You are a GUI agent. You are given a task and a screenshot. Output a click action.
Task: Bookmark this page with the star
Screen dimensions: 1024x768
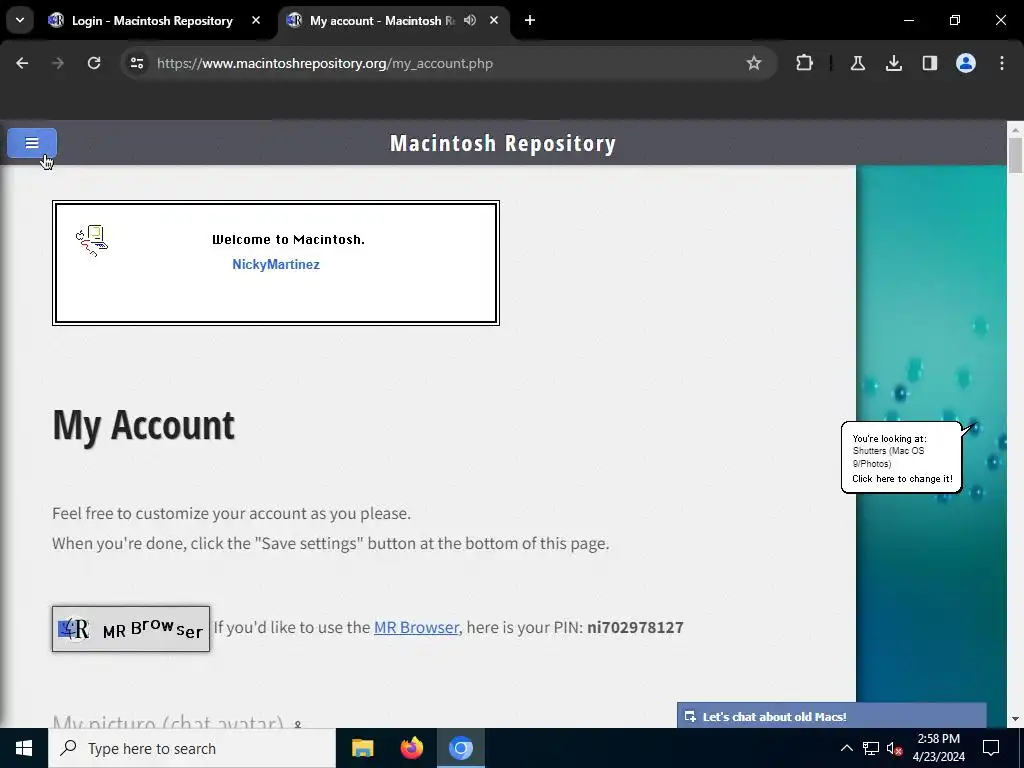754,63
